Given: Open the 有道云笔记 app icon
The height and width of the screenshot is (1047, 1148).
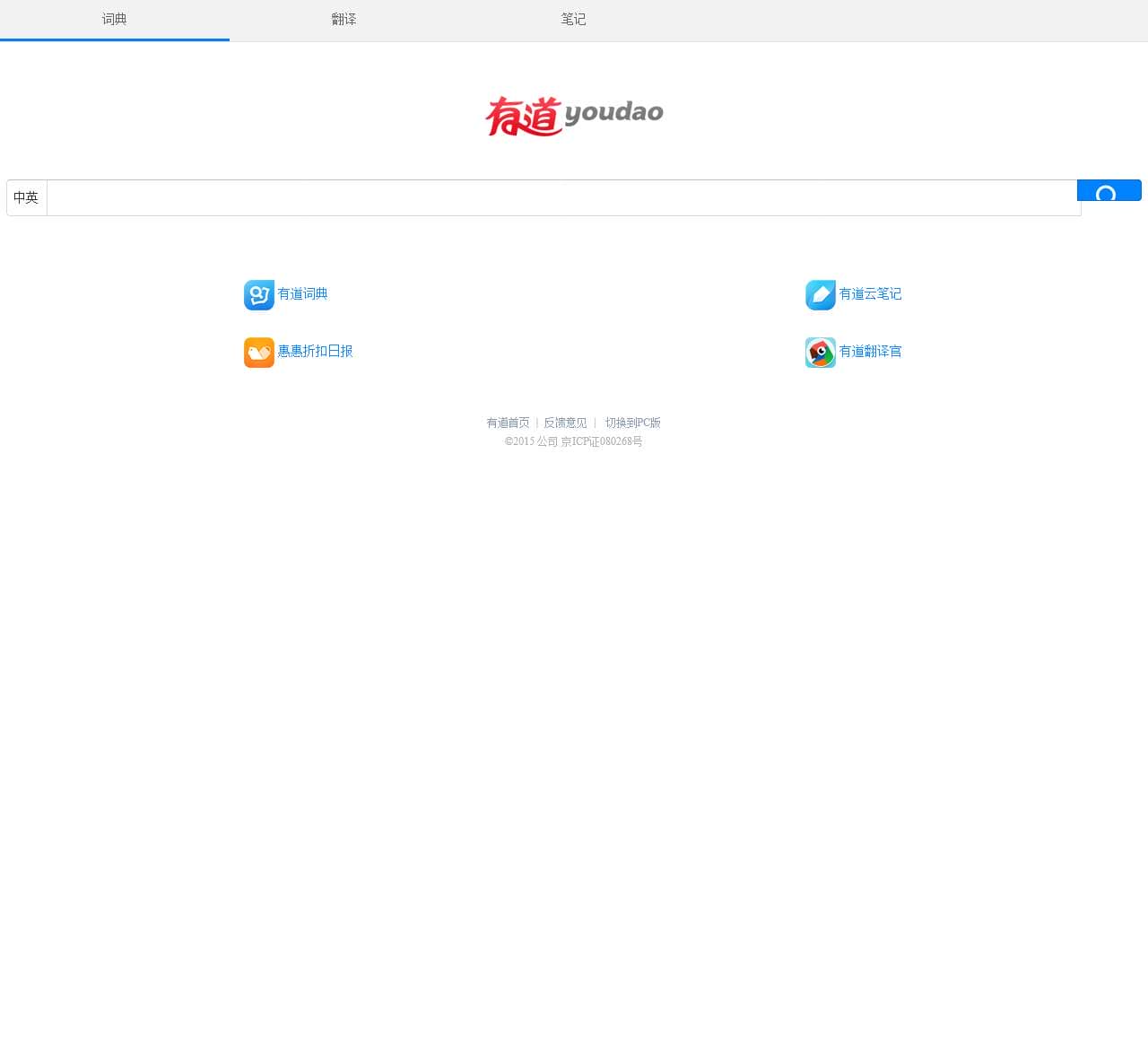Looking at the screenshot, I should [x=821, y=295].
